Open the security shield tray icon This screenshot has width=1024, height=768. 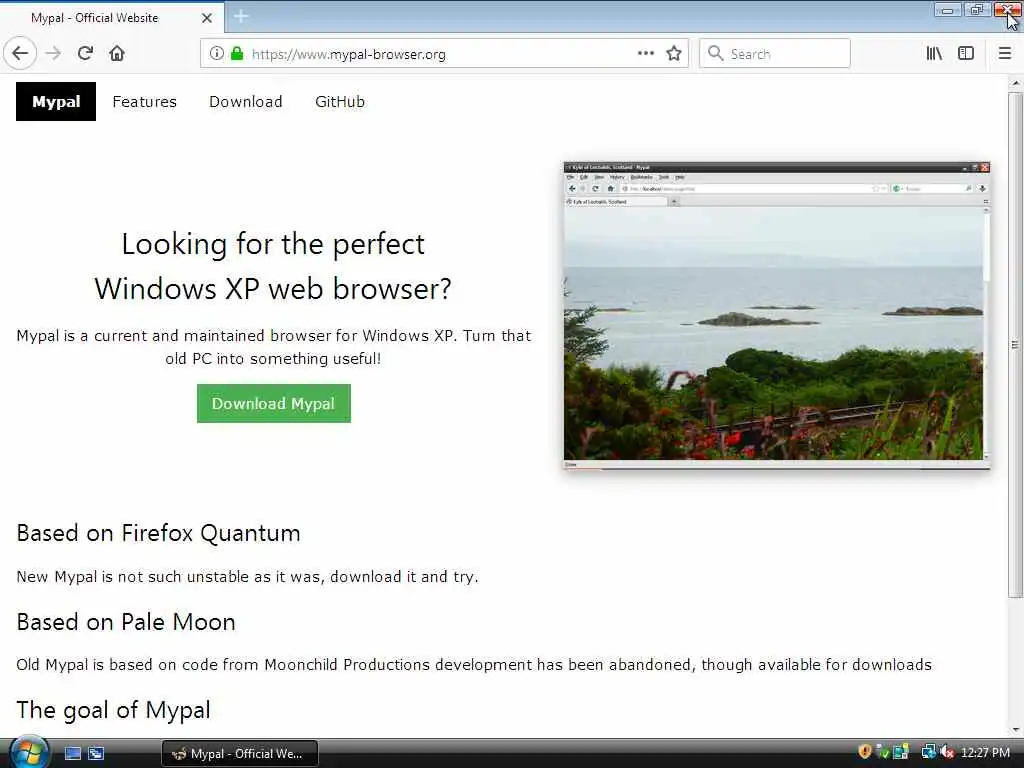click(x=865, y=752)
